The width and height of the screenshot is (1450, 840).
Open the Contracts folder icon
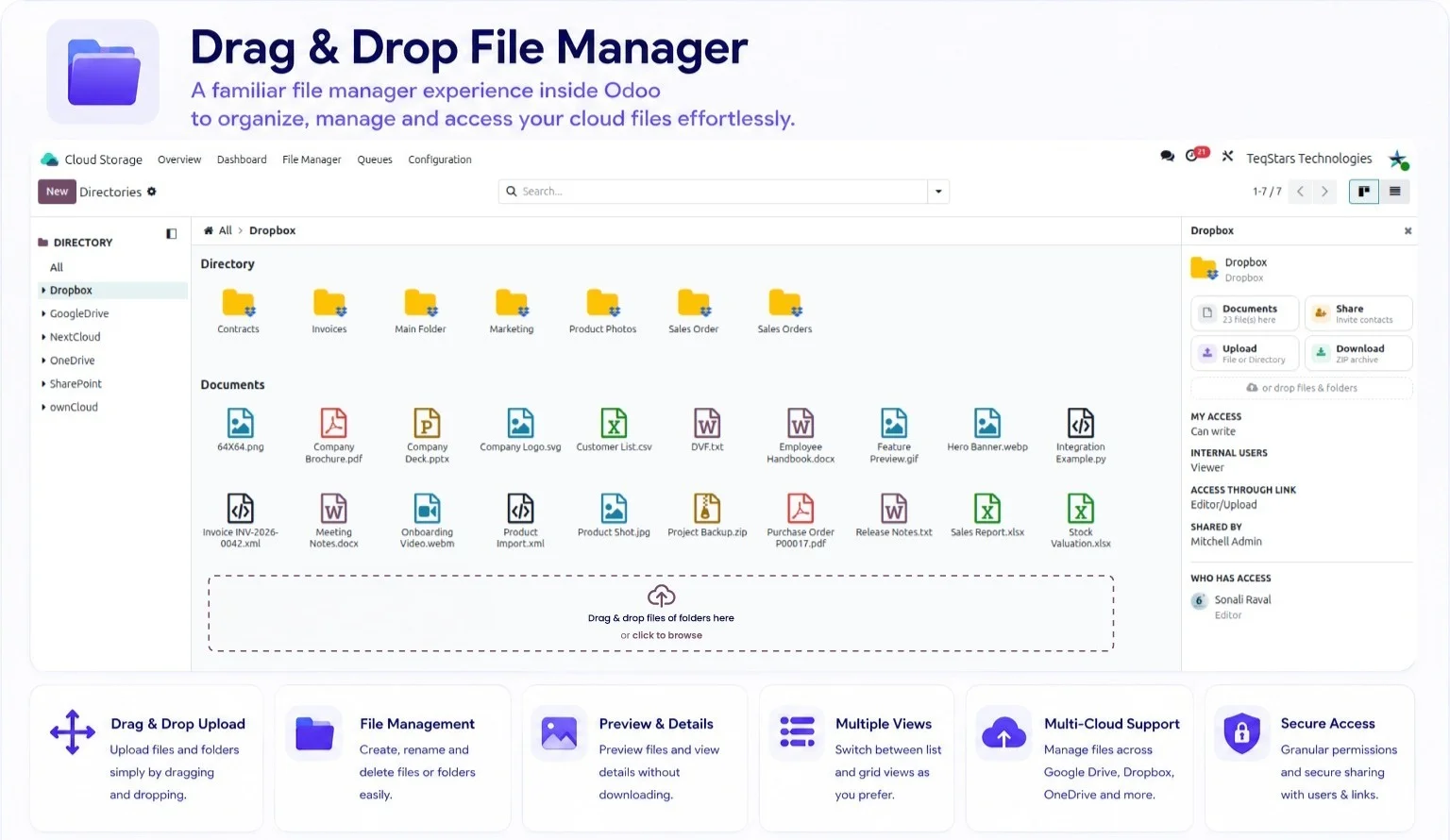[238, 303]
